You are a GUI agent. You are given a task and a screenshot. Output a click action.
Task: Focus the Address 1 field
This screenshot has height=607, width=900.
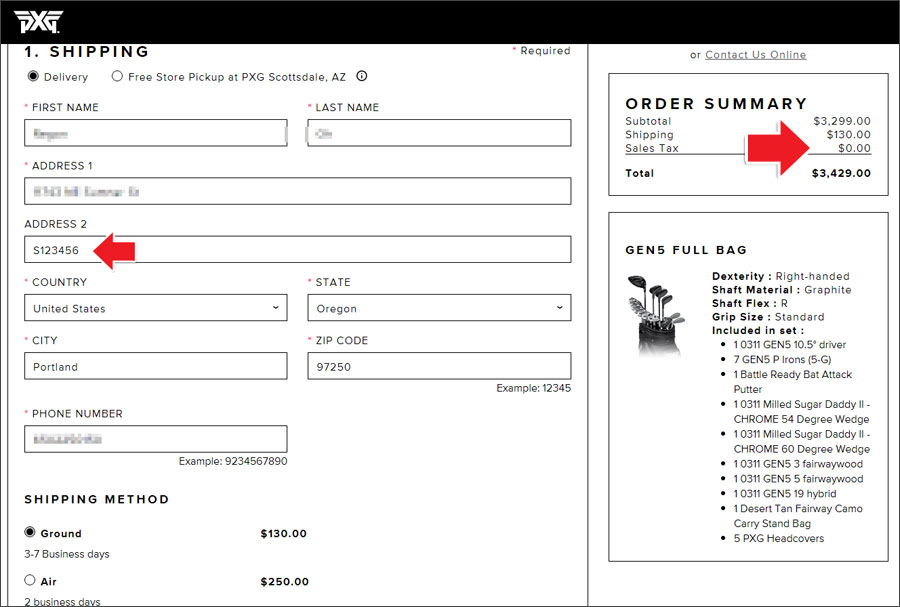(297, 191)
